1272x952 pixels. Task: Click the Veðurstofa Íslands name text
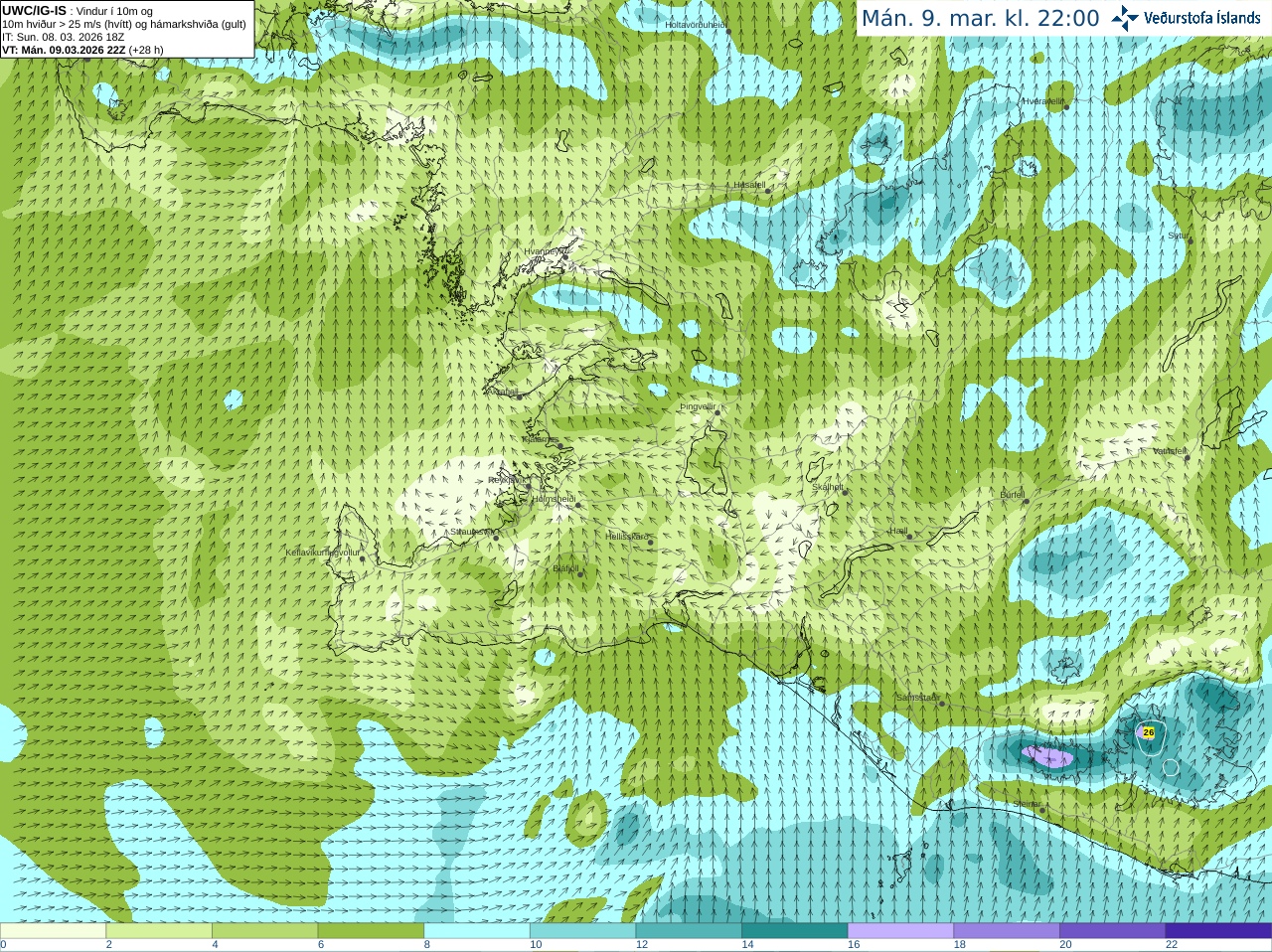click(1201, 18)
